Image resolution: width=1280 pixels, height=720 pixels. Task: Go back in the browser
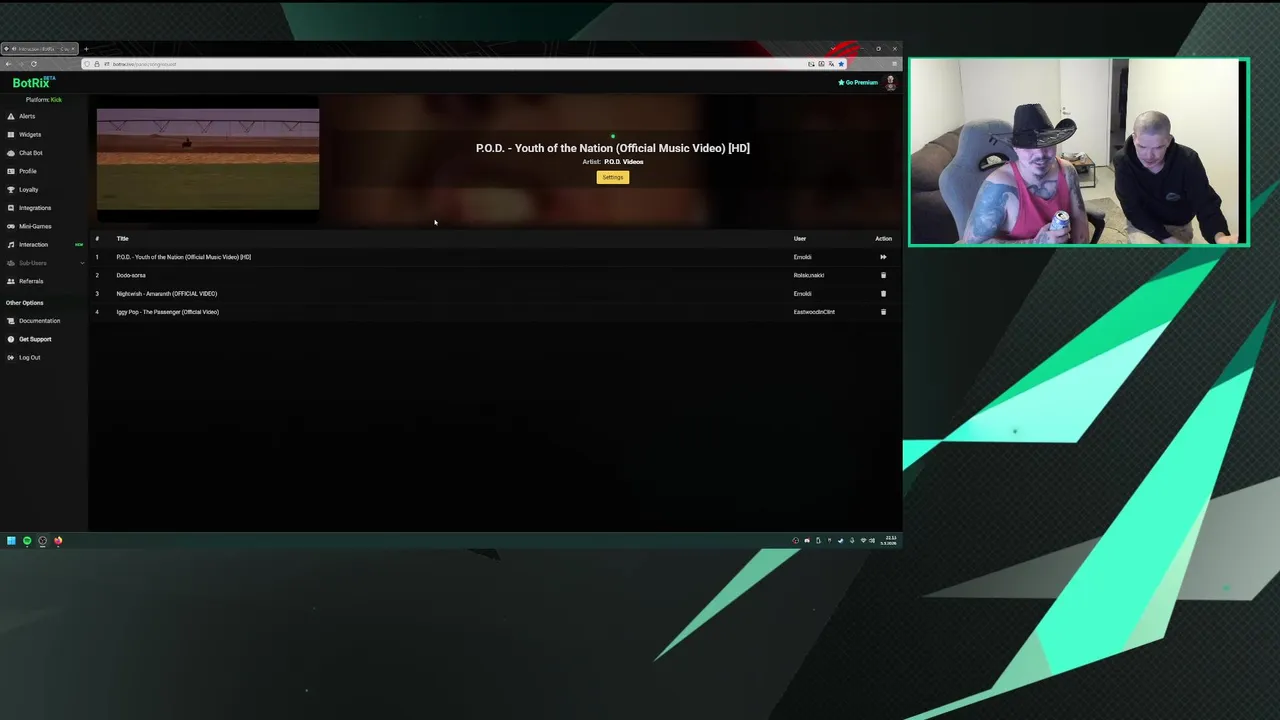pyautogui.click(x=9, y=64)
